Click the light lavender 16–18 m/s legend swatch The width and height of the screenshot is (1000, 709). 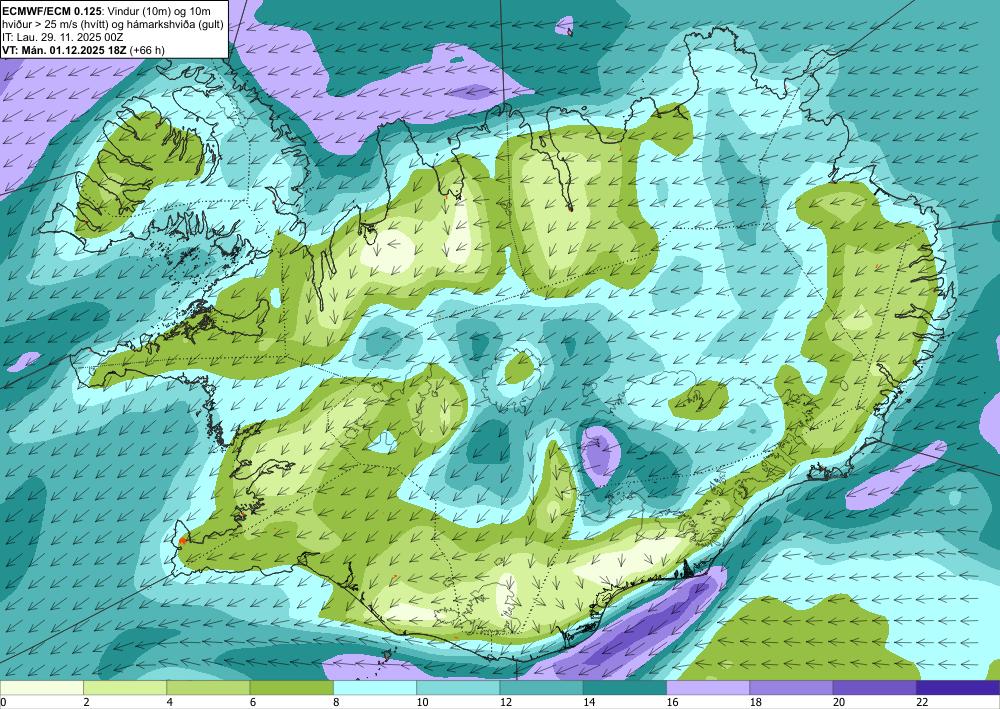[708, 688]
